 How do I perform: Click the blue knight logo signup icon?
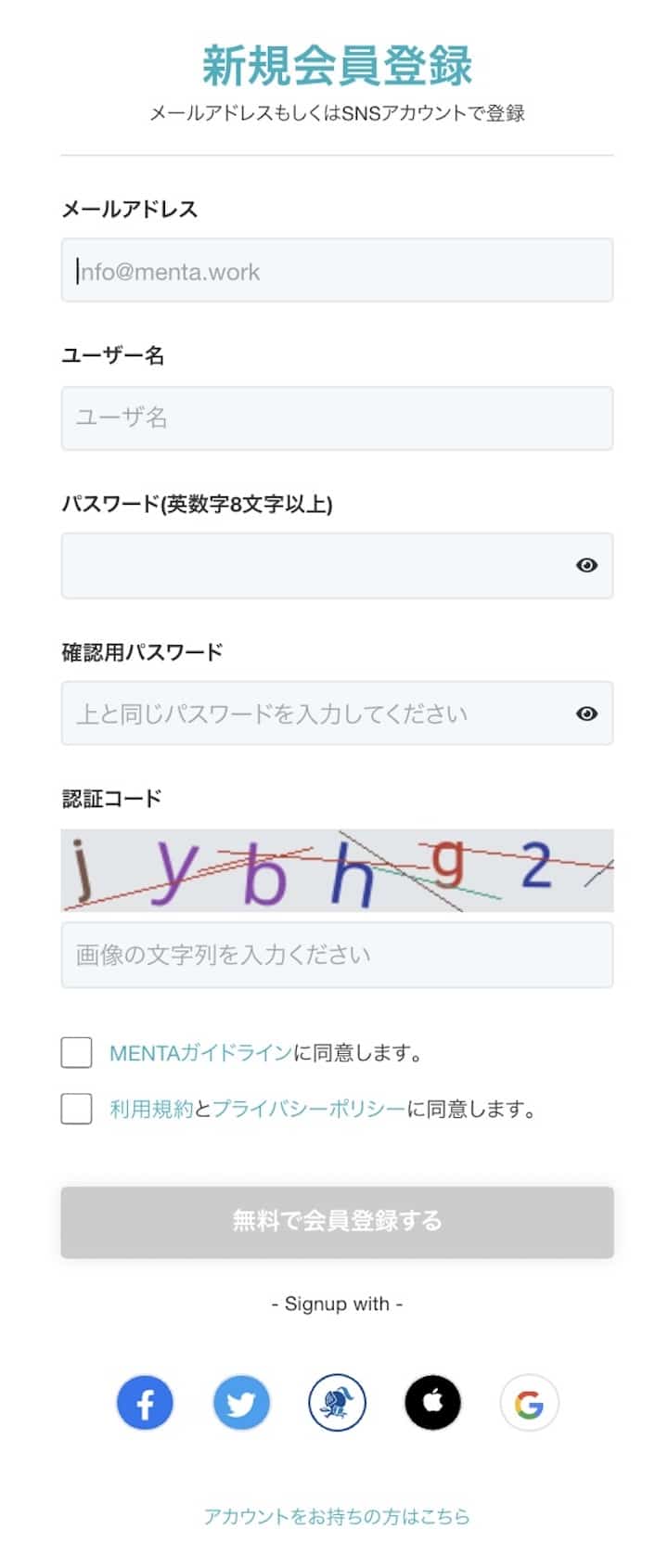click(337, 1403)
